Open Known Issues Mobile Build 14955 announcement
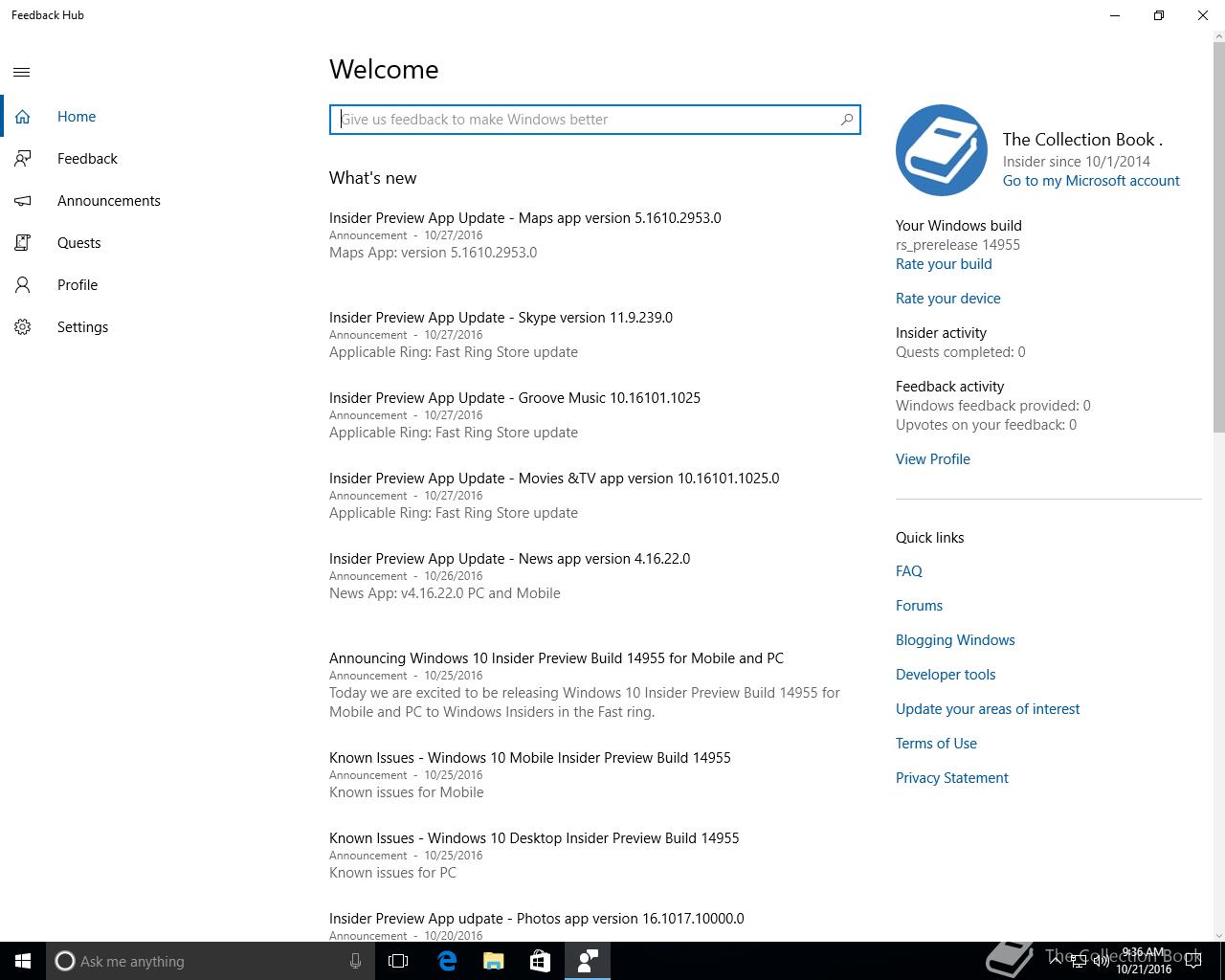The image size is (1225, 980). [530, 758]
